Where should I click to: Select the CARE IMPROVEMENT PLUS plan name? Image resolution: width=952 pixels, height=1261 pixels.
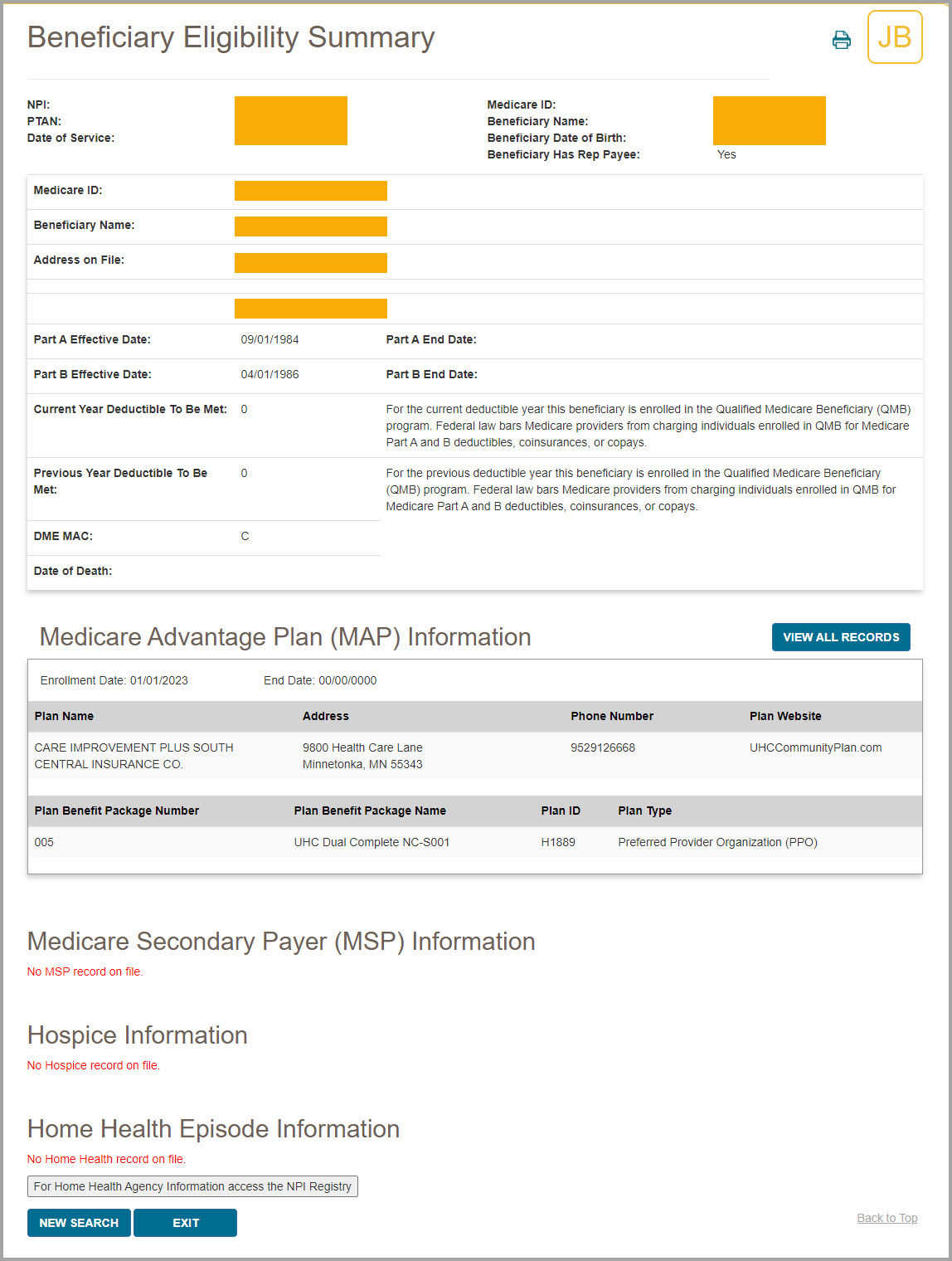pos(133,755)
